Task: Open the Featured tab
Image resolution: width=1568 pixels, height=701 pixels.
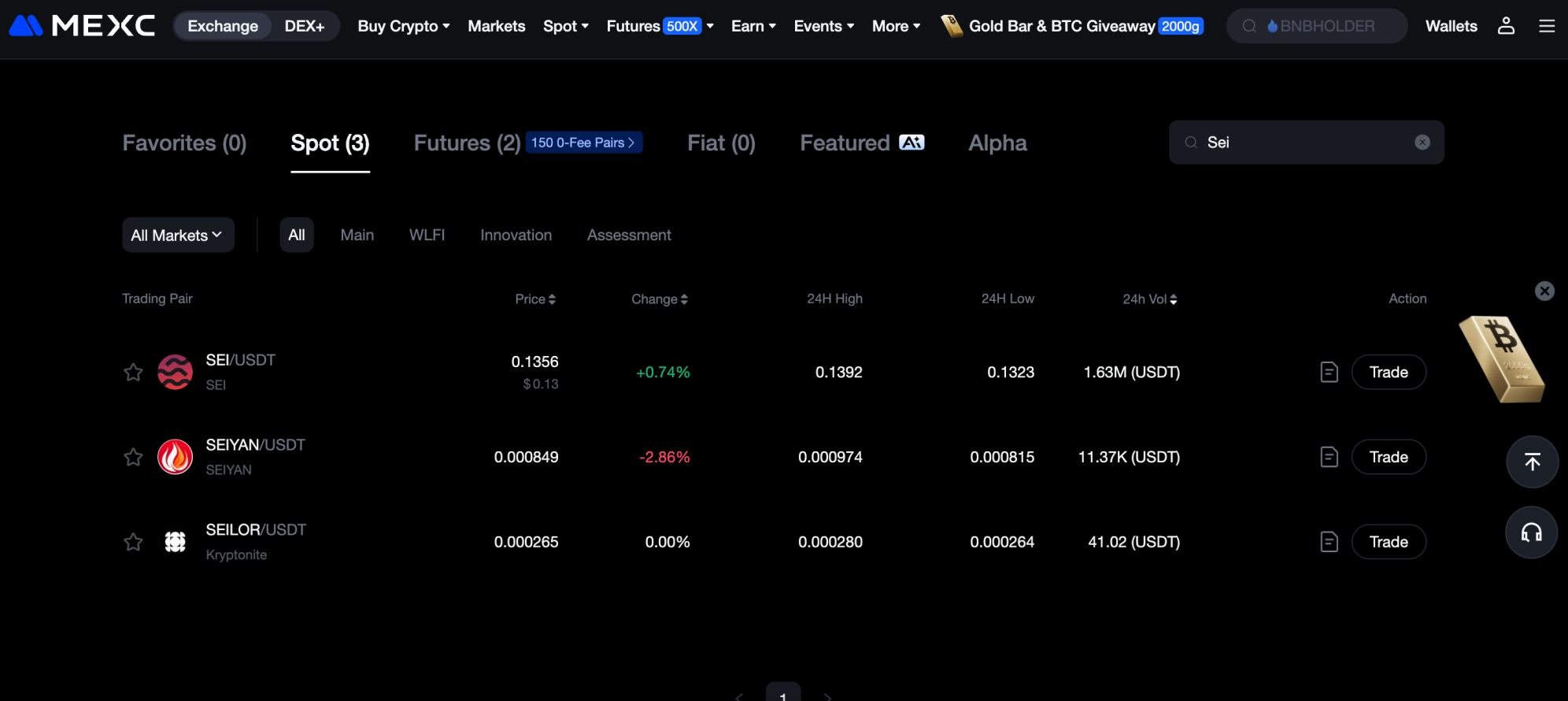Action: tap(862, 143)
